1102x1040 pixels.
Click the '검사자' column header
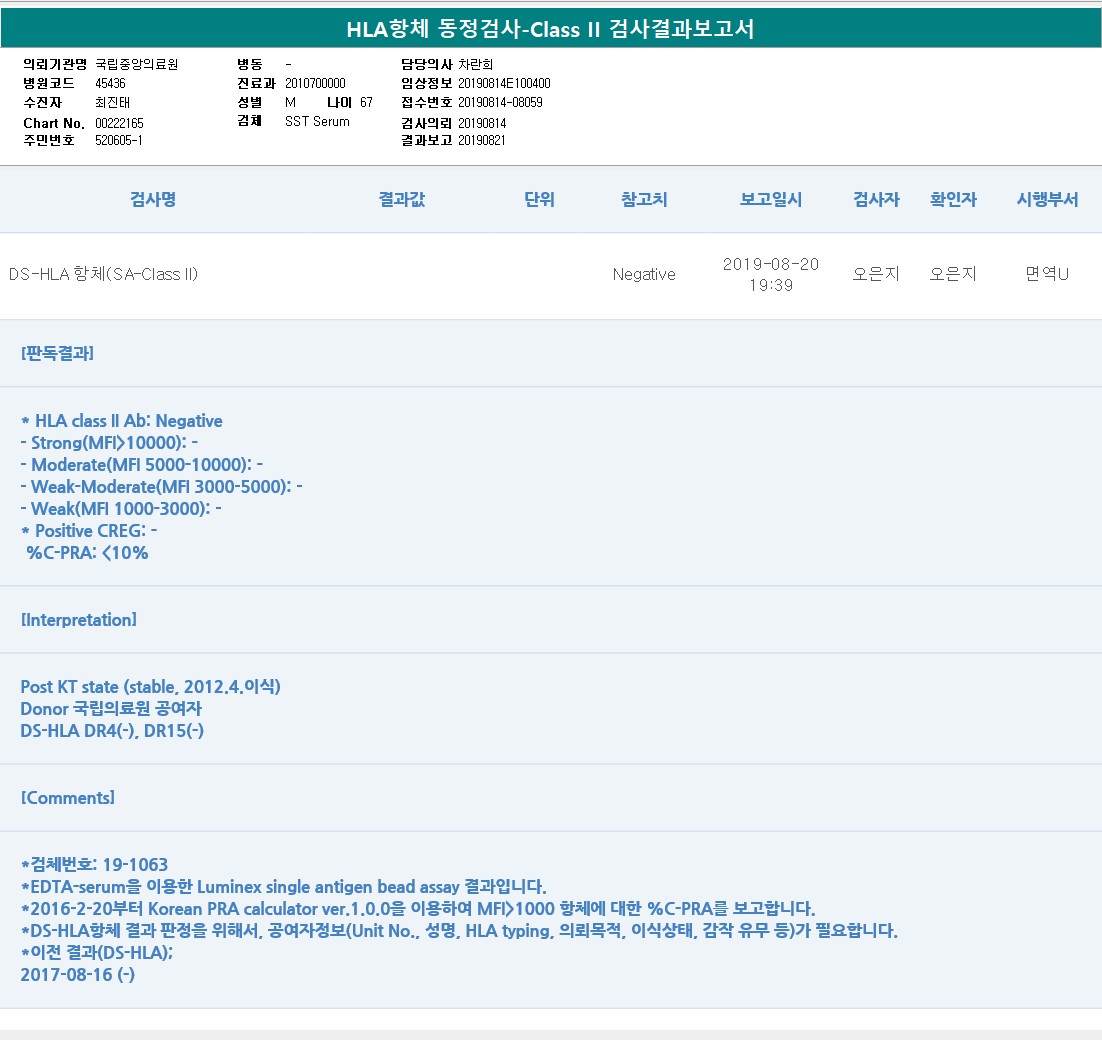876,200
